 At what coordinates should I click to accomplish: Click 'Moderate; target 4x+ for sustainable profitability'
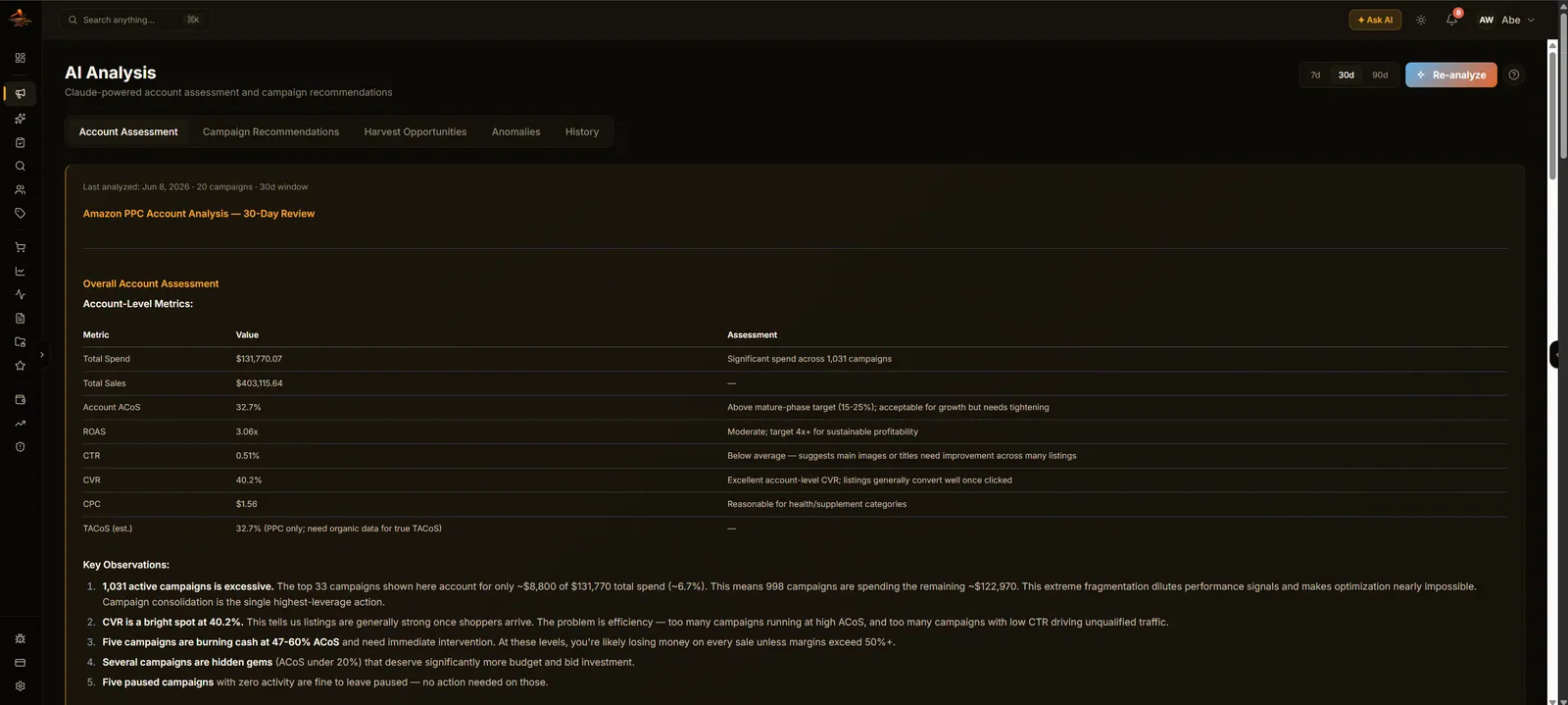(822, 431)
